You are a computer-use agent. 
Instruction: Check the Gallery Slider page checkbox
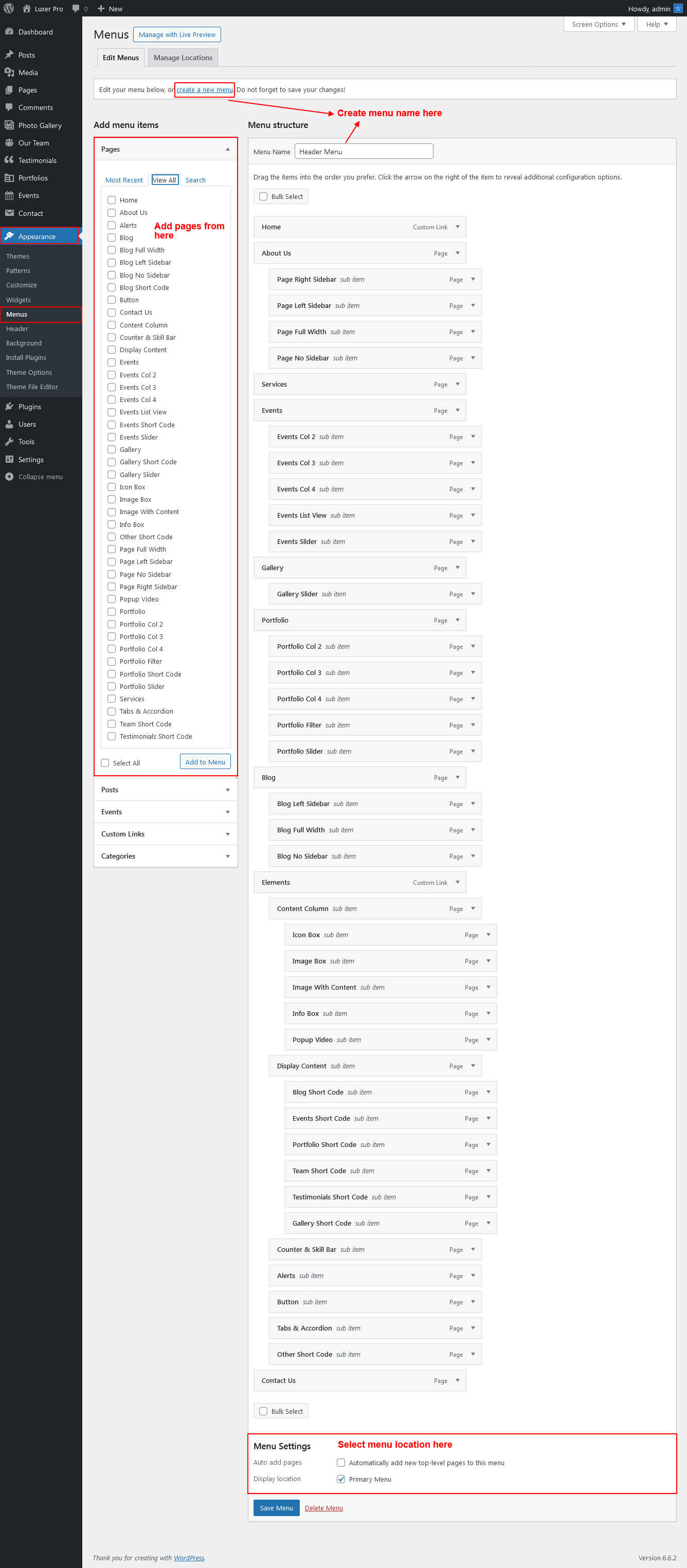[x=112, y=474]
